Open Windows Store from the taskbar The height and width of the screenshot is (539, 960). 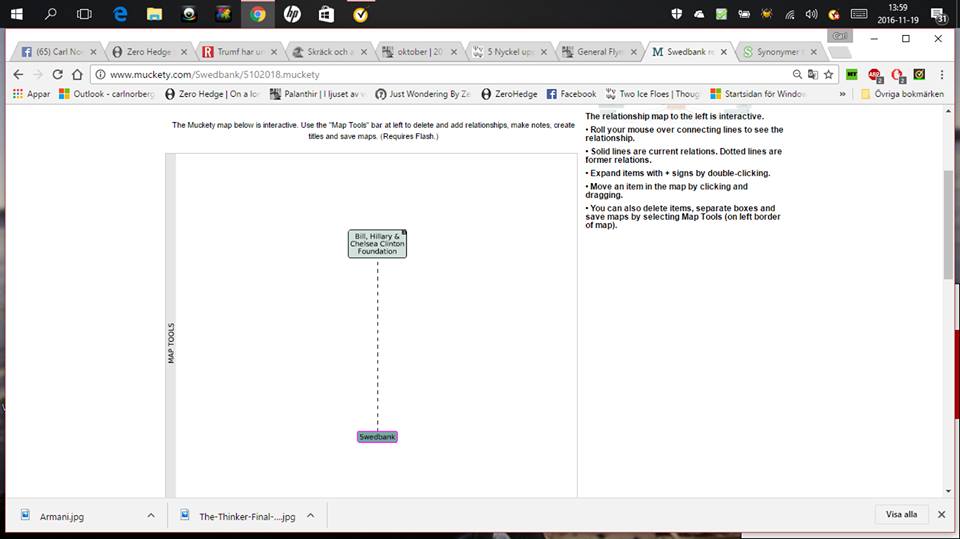[x=326, y=14]
